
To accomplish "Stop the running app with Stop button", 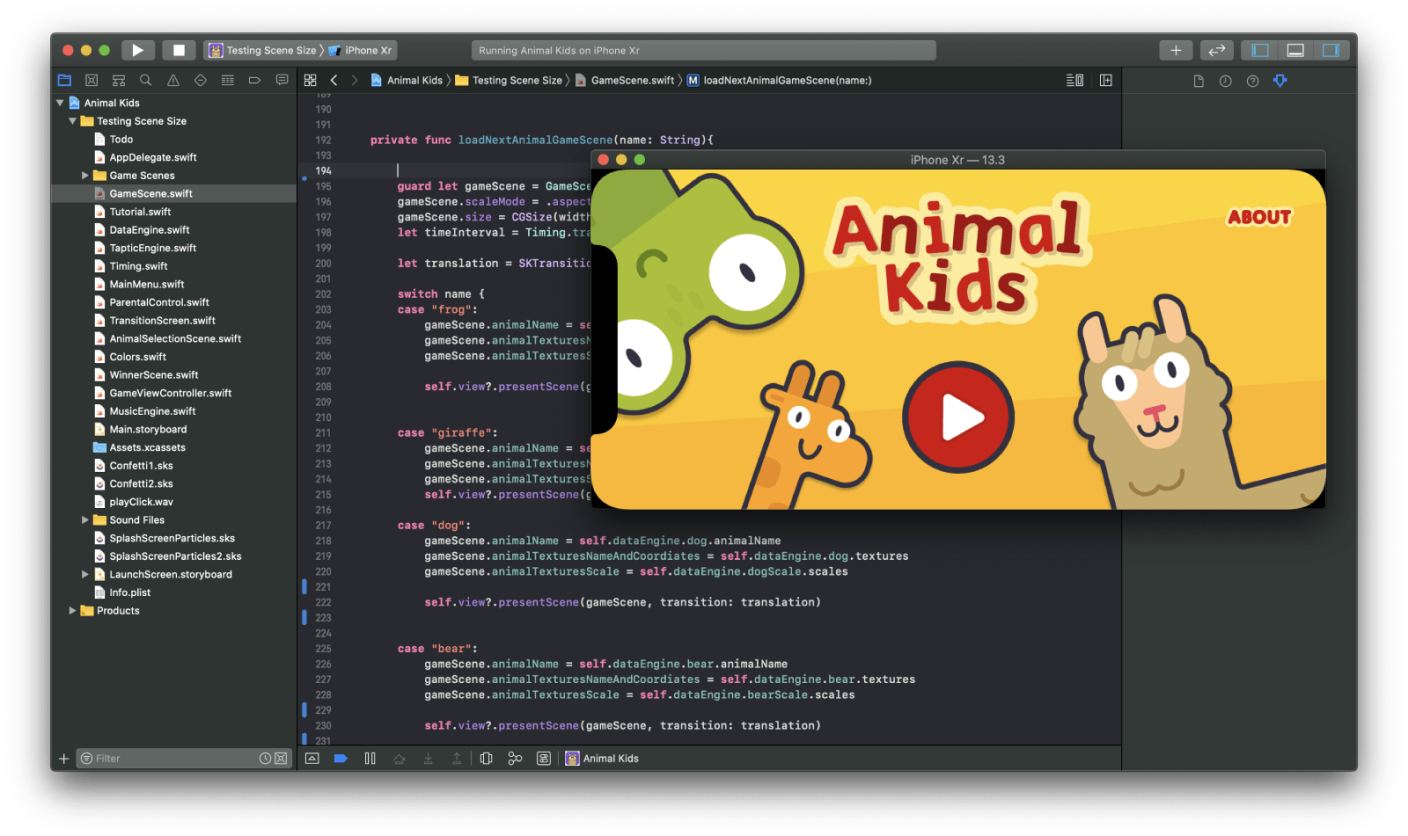I will tap(179, 50).
